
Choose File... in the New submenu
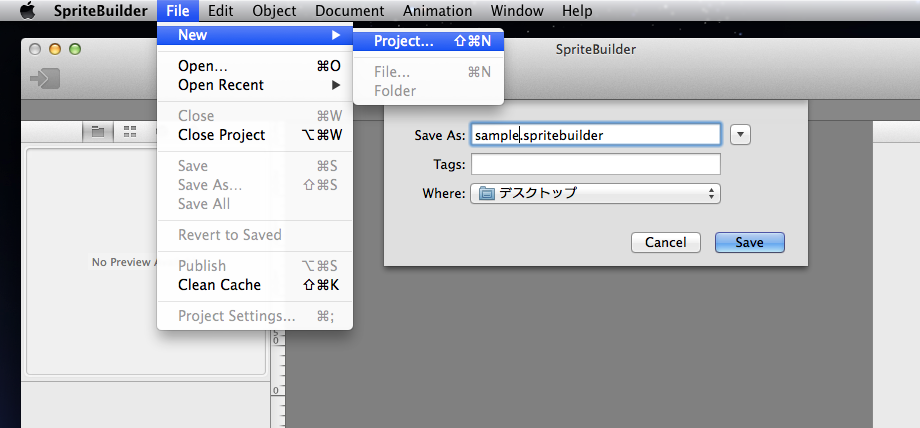[428, 72]
